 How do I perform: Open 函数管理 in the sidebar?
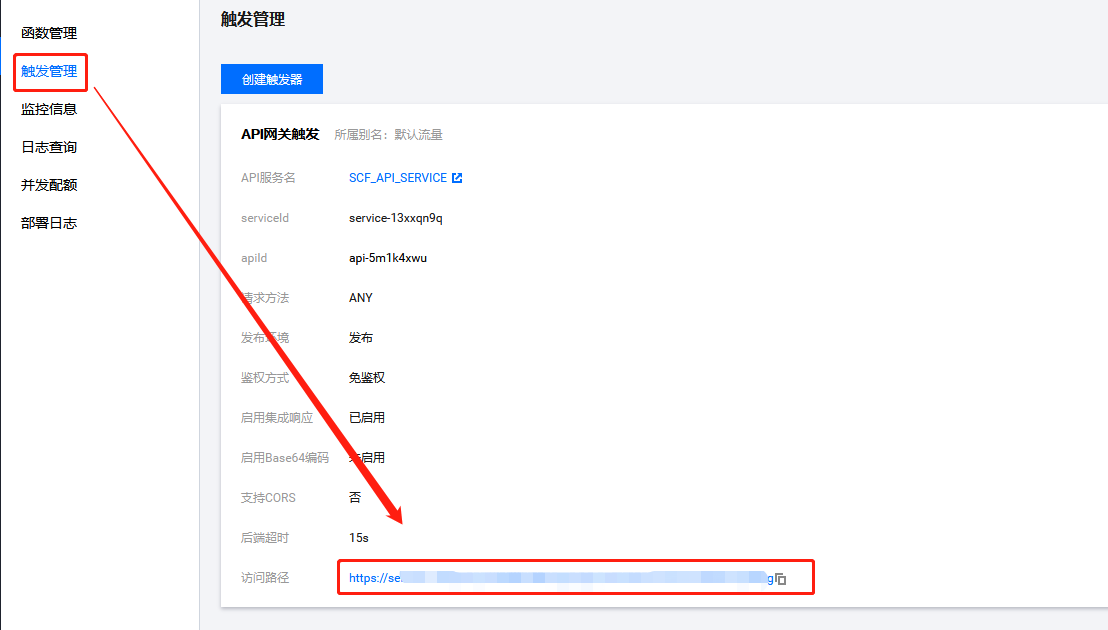pyautogui.click(x=49, y=33)
